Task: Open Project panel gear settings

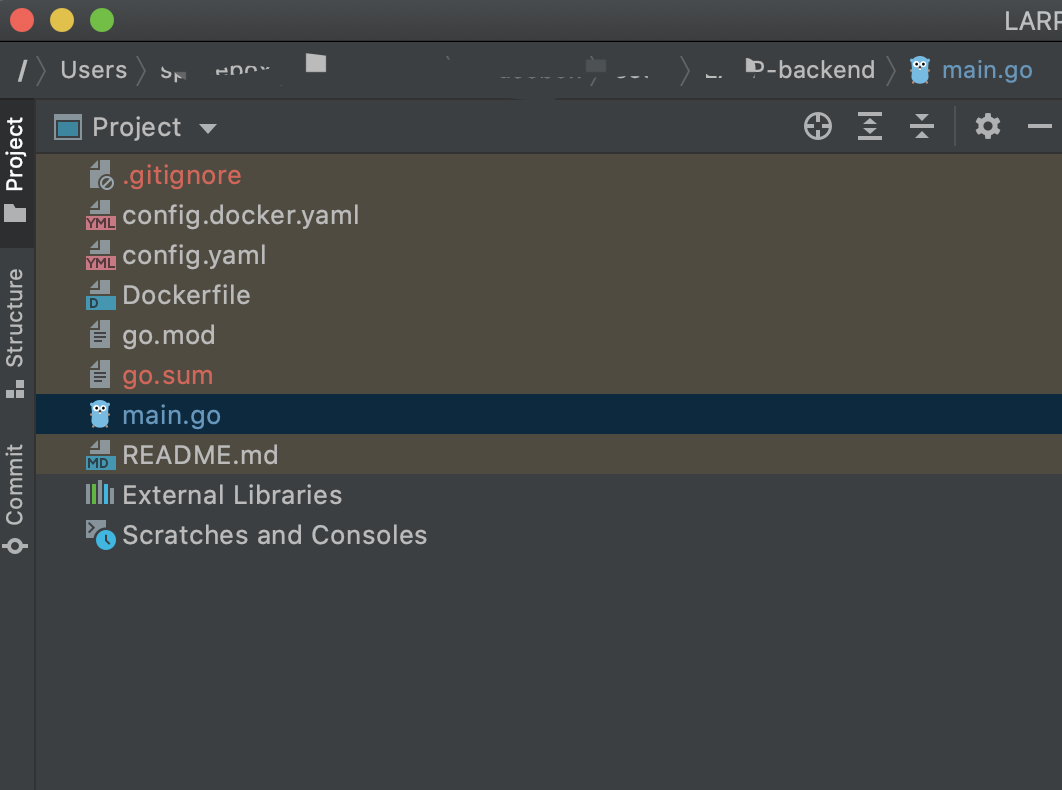Action: pos(988,127)
